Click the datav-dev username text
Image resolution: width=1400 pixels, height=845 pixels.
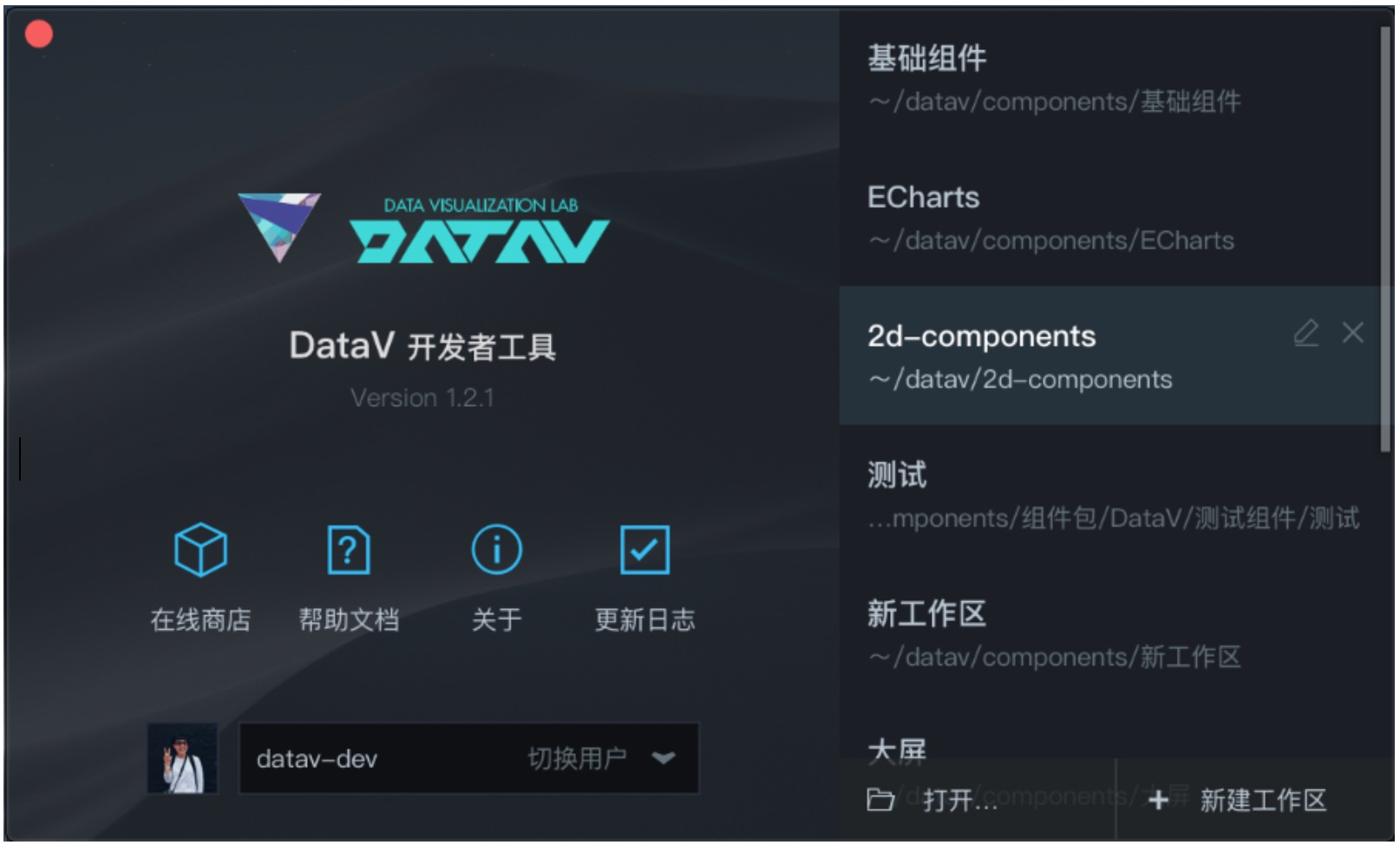(317, 759)
